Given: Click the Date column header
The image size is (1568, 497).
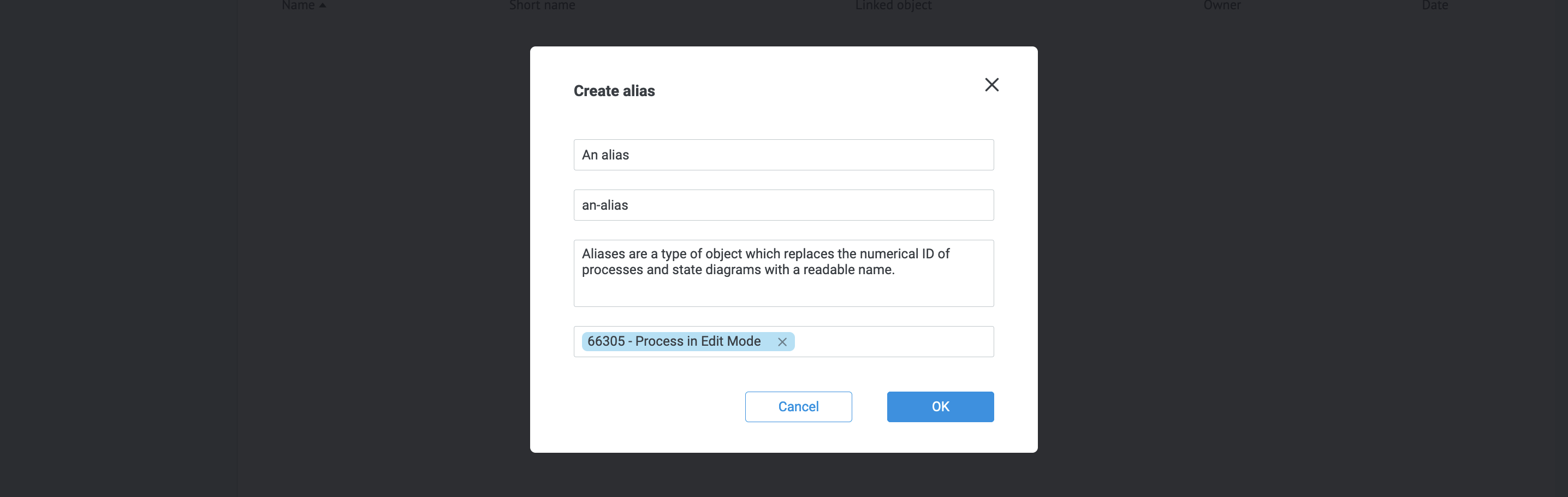Looking at the screenshot, I should tap(1434, 5).
